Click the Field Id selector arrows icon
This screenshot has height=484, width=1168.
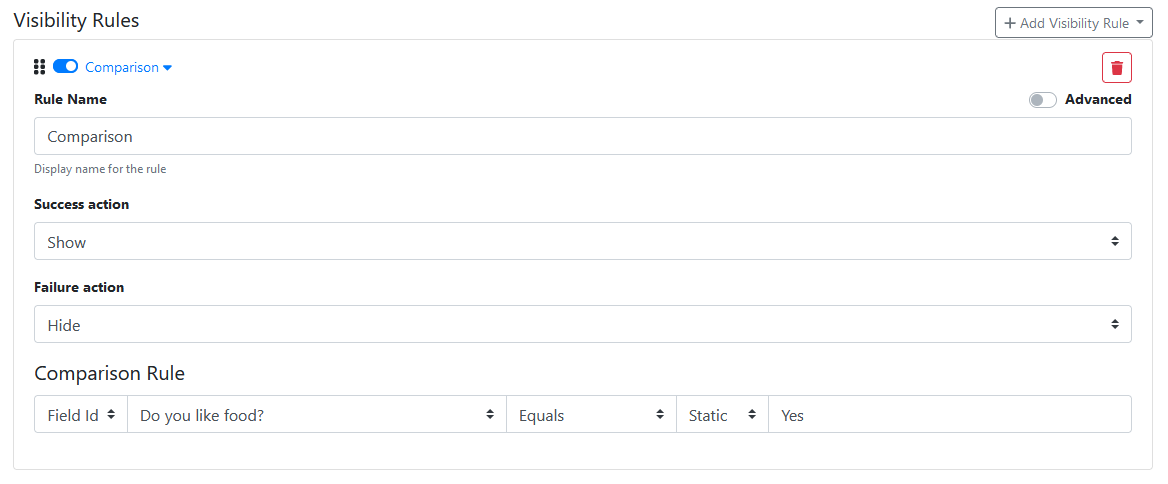[x=110, y=415]
